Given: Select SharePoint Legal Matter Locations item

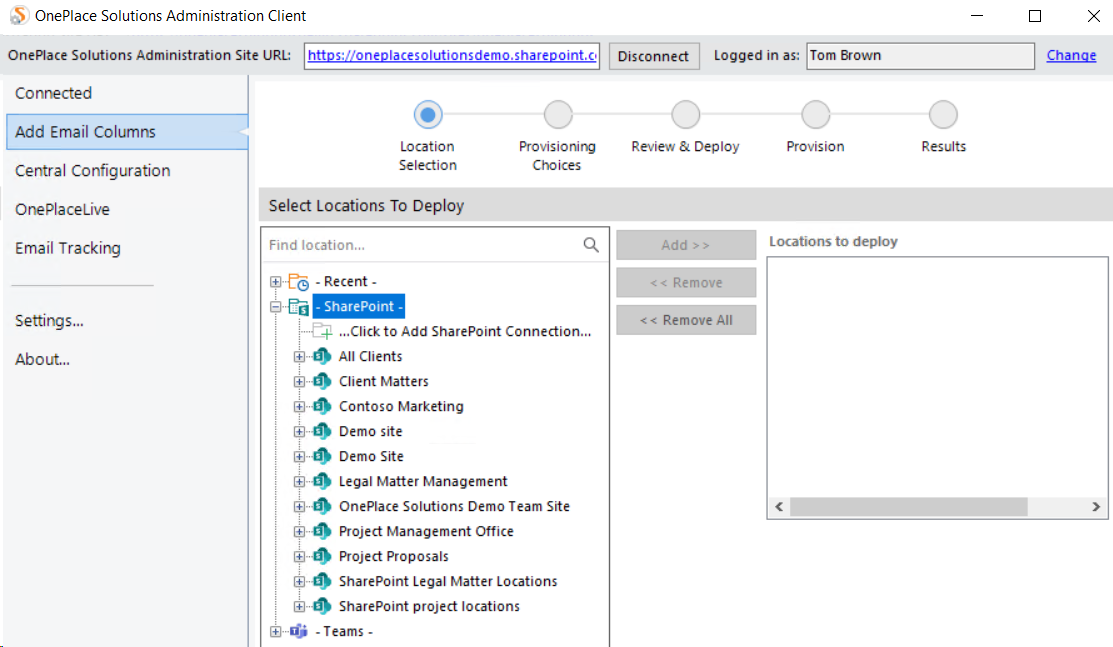Looking at the screenshot, I should coord(448,581).
